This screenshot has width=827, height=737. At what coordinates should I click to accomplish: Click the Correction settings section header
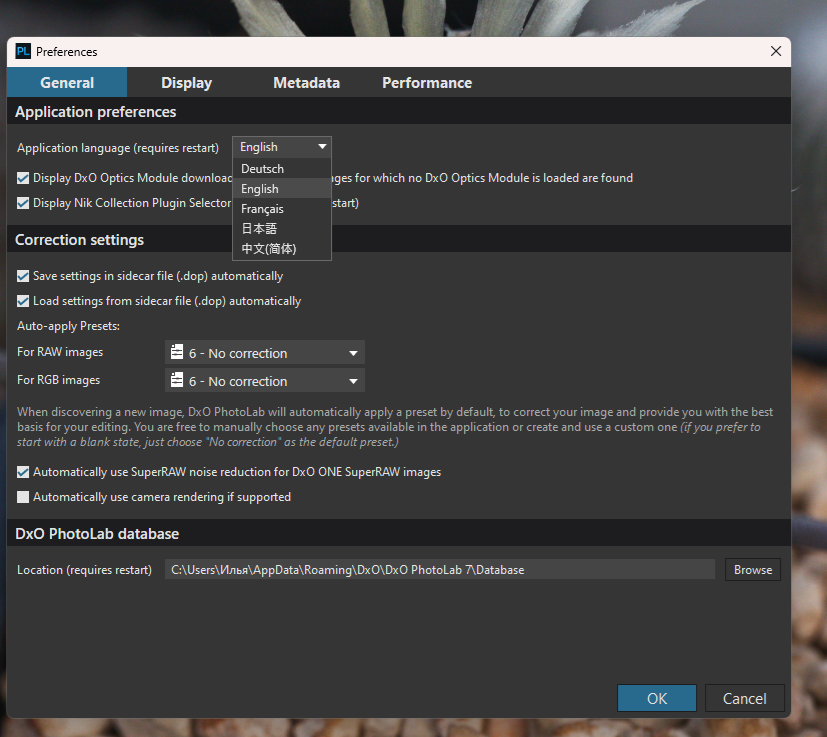click(x=80, y=240)
